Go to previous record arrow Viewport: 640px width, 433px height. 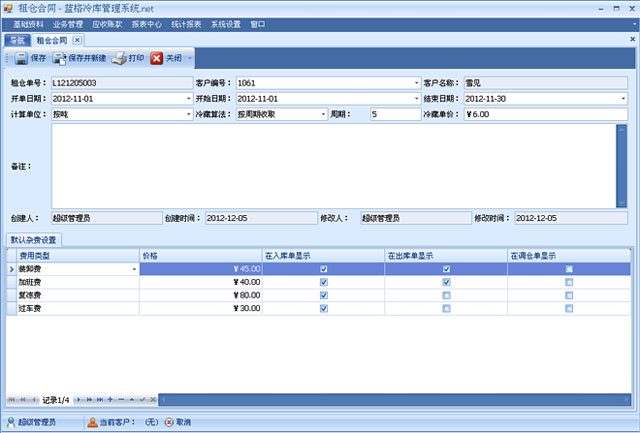click(x=34, y=400)
